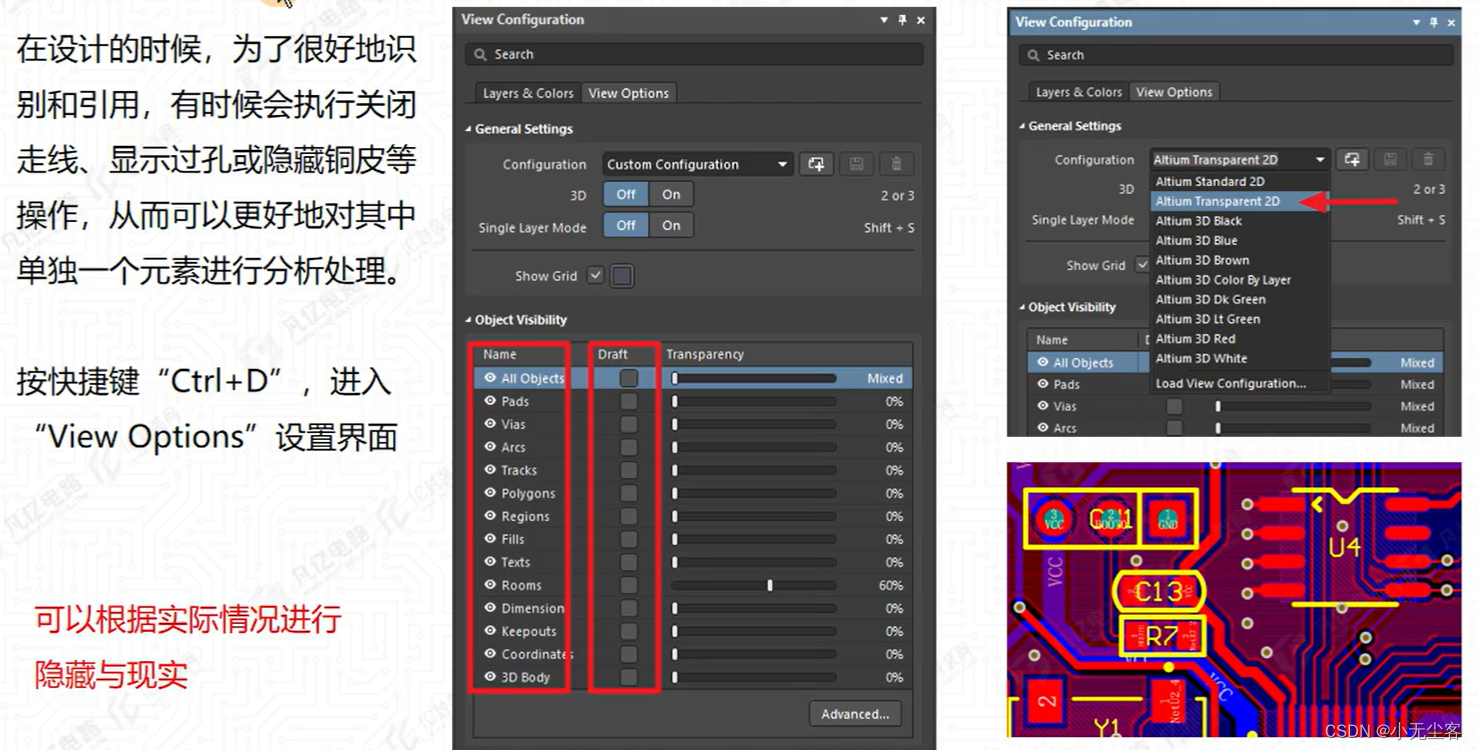The width and height of the screenshot is (1478, 750).
Task: Check the Draft box for Rooms
Action: point(631,585)
